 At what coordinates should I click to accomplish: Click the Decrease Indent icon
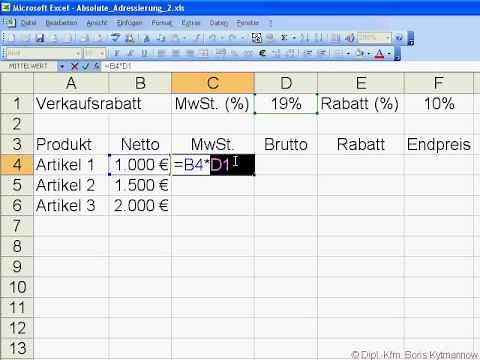308,53
